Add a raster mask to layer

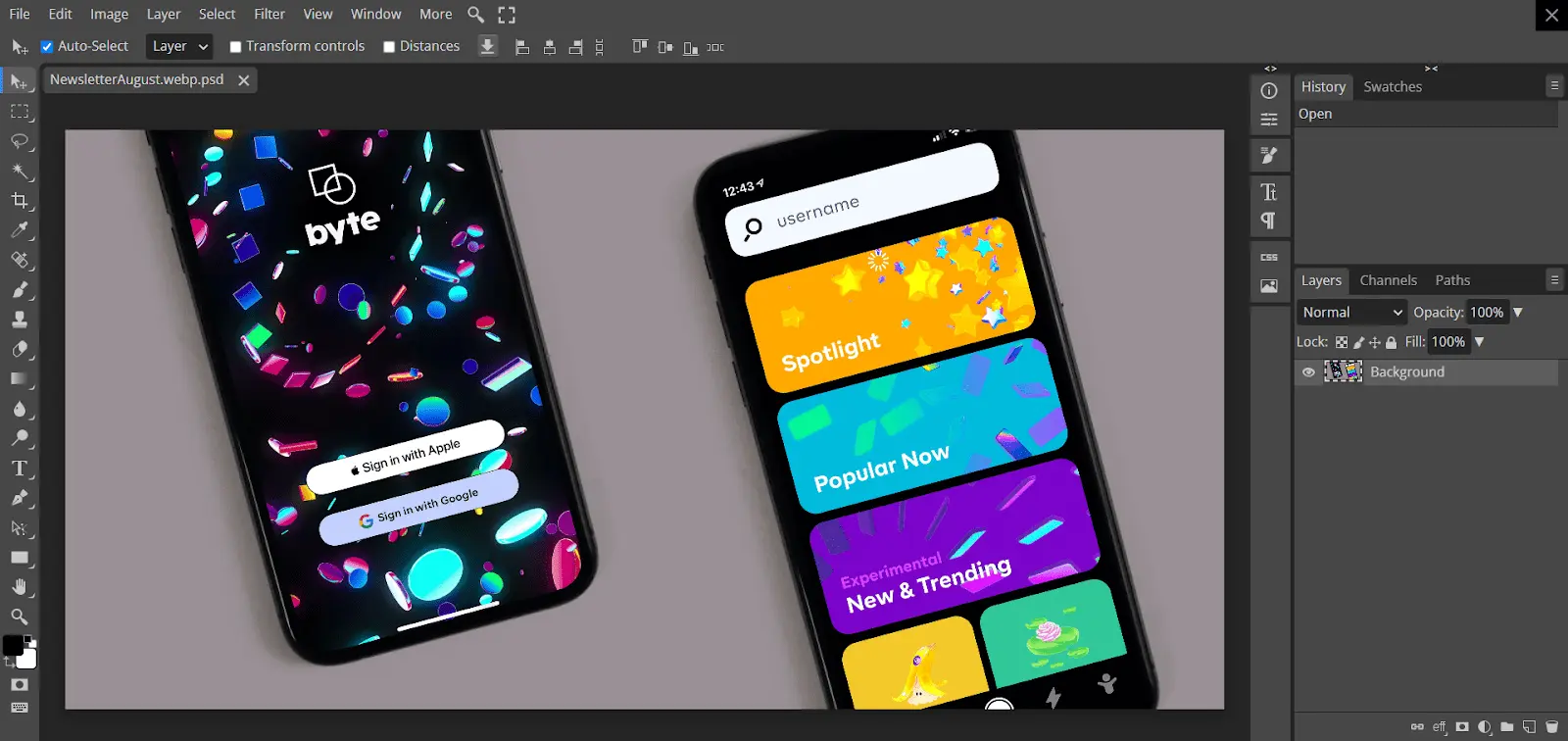1462,727
